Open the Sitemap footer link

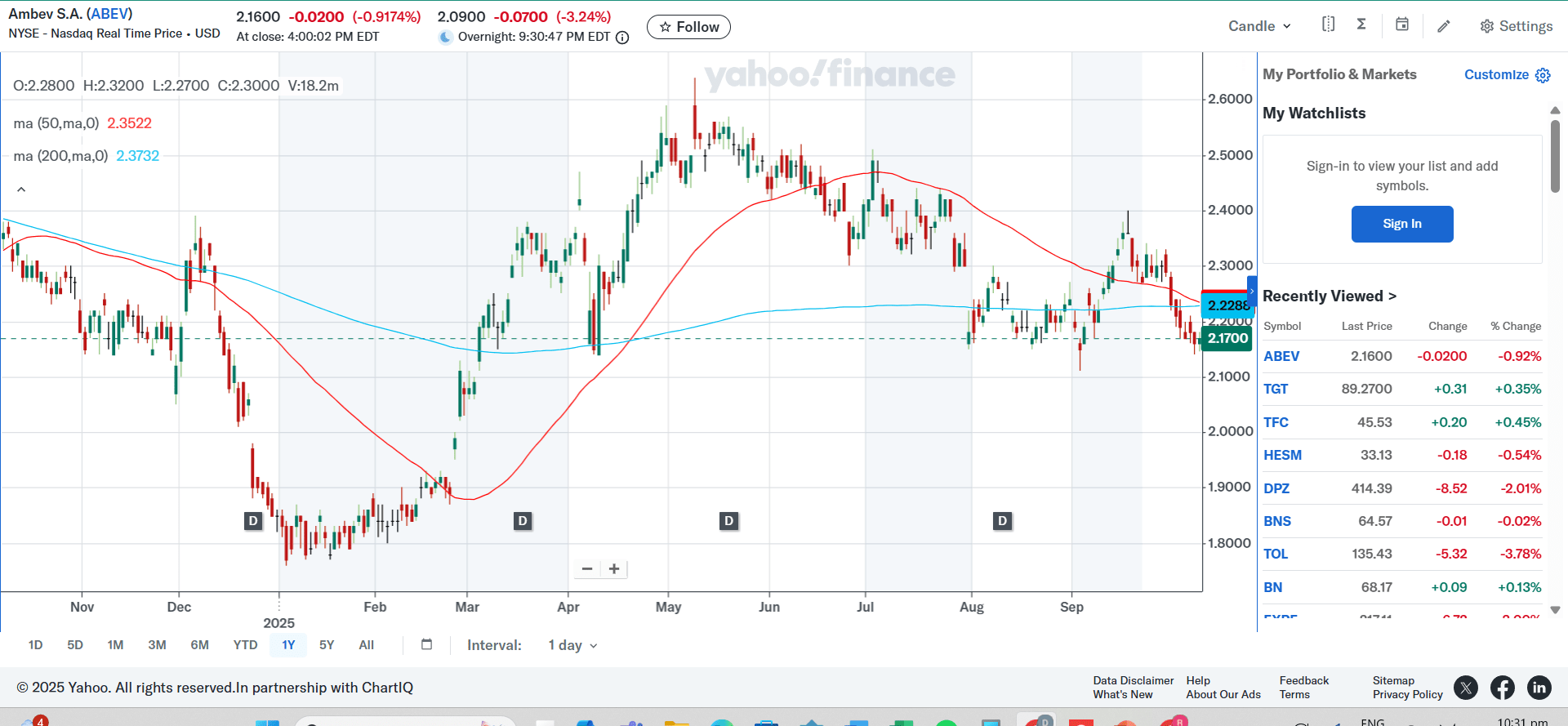[x=1393, y=680]
